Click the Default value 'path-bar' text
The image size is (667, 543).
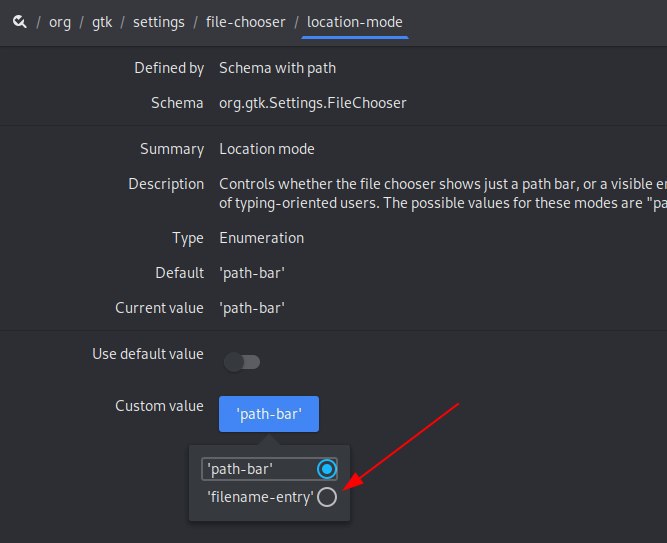pyautogui.click(x=252, y=273)
